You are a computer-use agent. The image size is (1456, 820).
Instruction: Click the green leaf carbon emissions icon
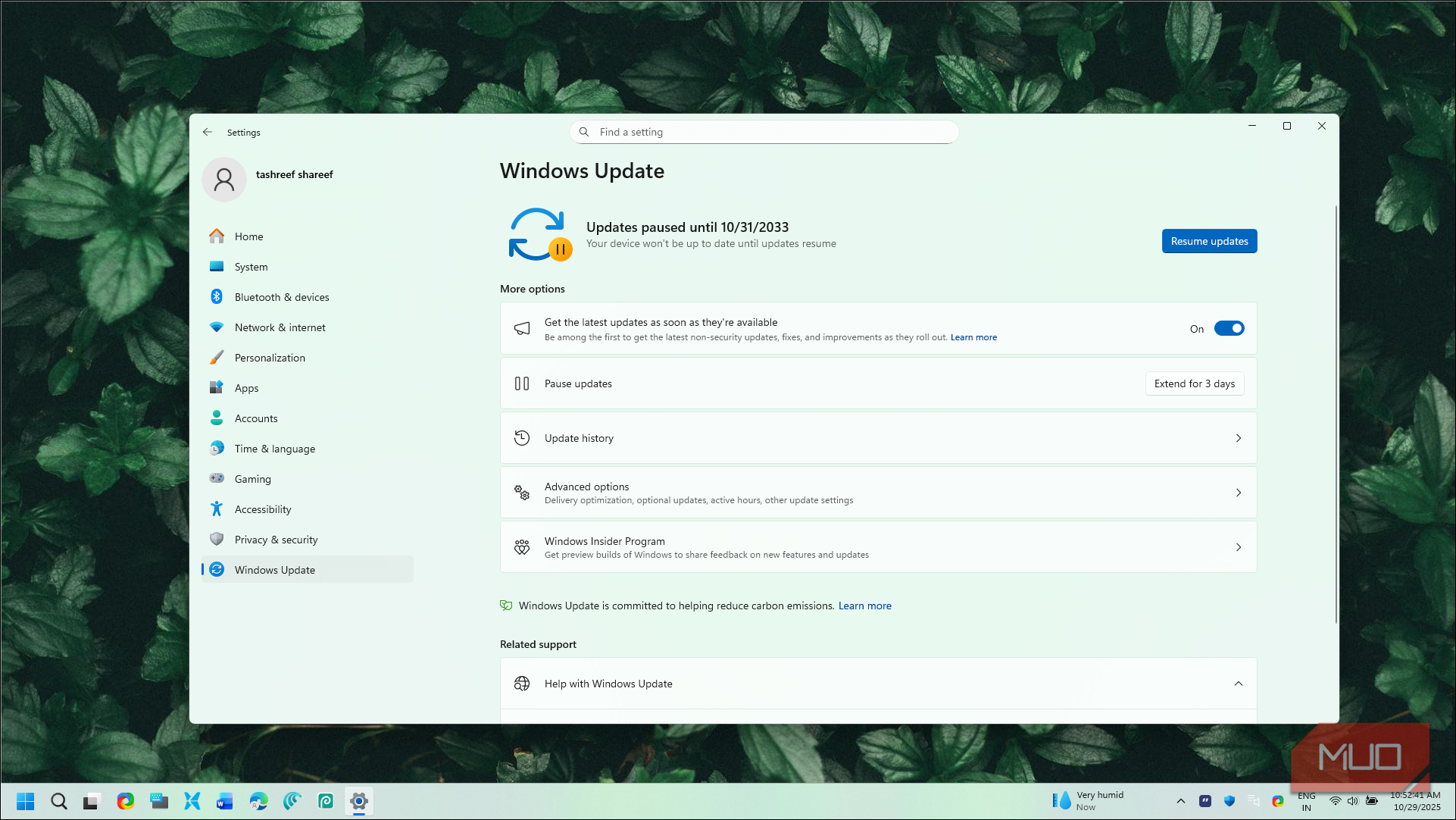tap(506, 606)
